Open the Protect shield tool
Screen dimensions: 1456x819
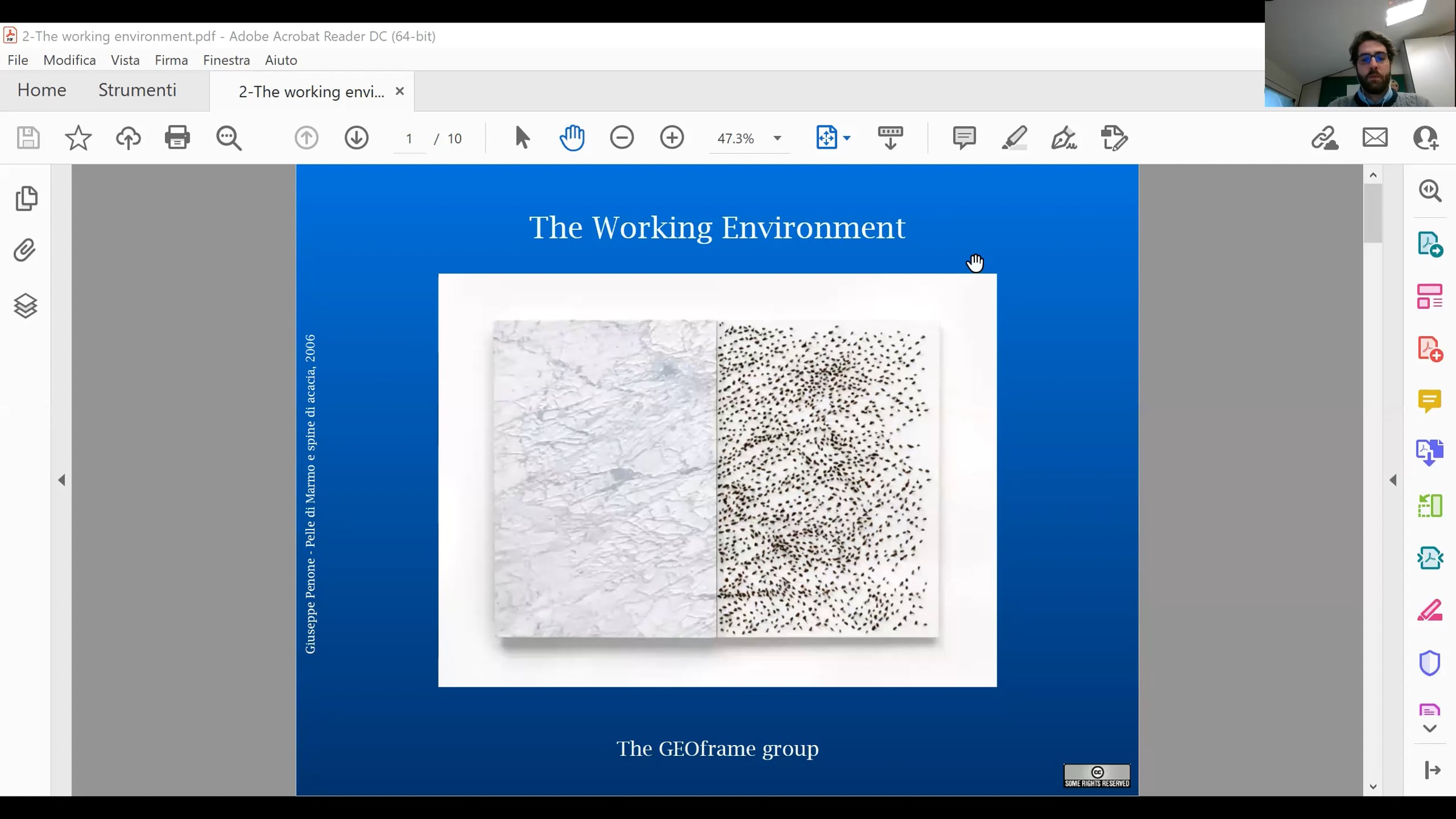[x=1430, y=663]
